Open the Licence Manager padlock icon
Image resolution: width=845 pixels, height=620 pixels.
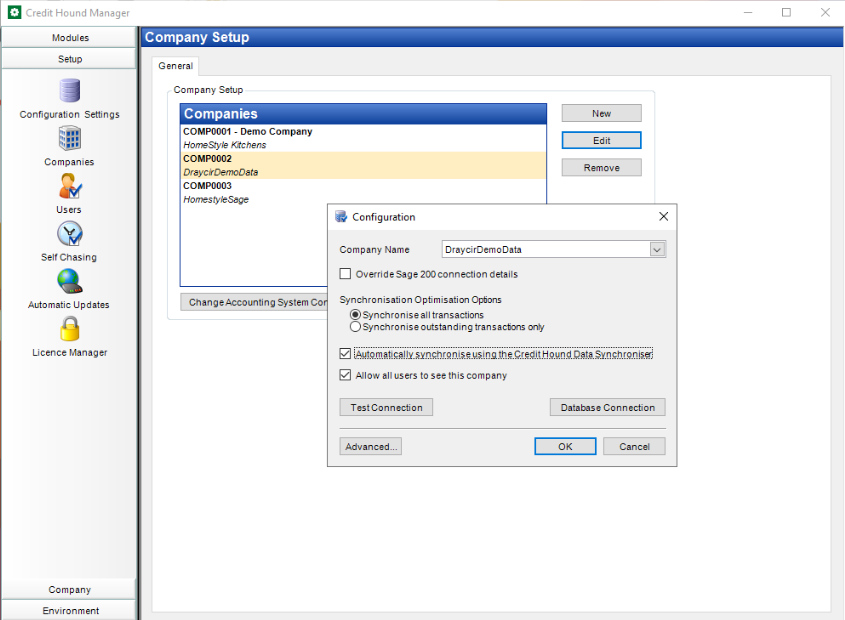tap(70, 328)
